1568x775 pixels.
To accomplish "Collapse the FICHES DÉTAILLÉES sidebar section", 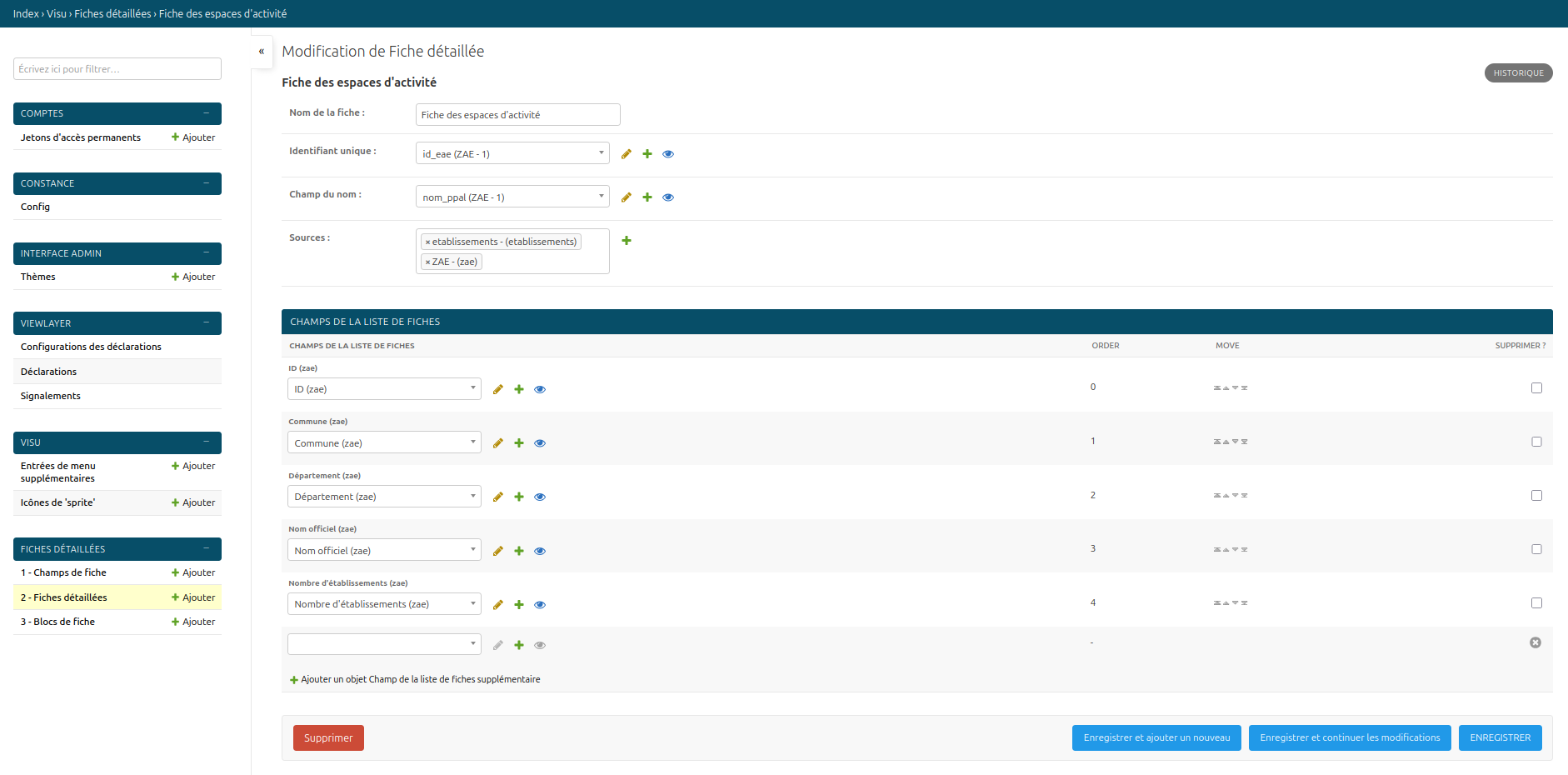I will tap(206, 548).
